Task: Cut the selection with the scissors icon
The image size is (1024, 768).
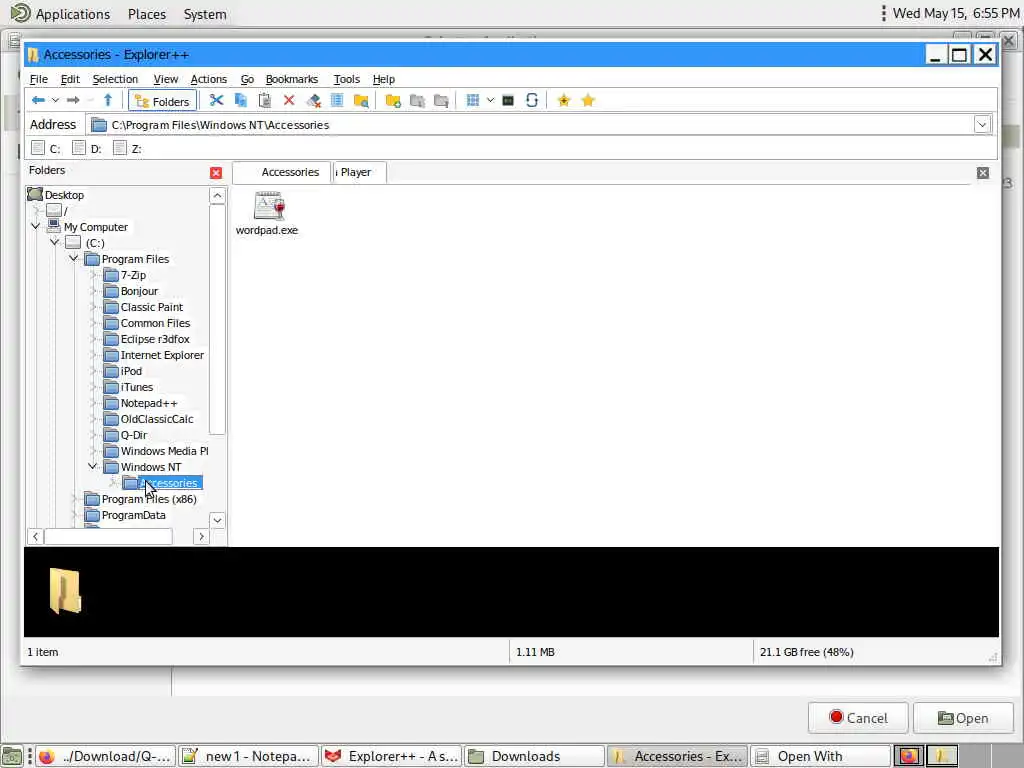Action: pos(216,101)
